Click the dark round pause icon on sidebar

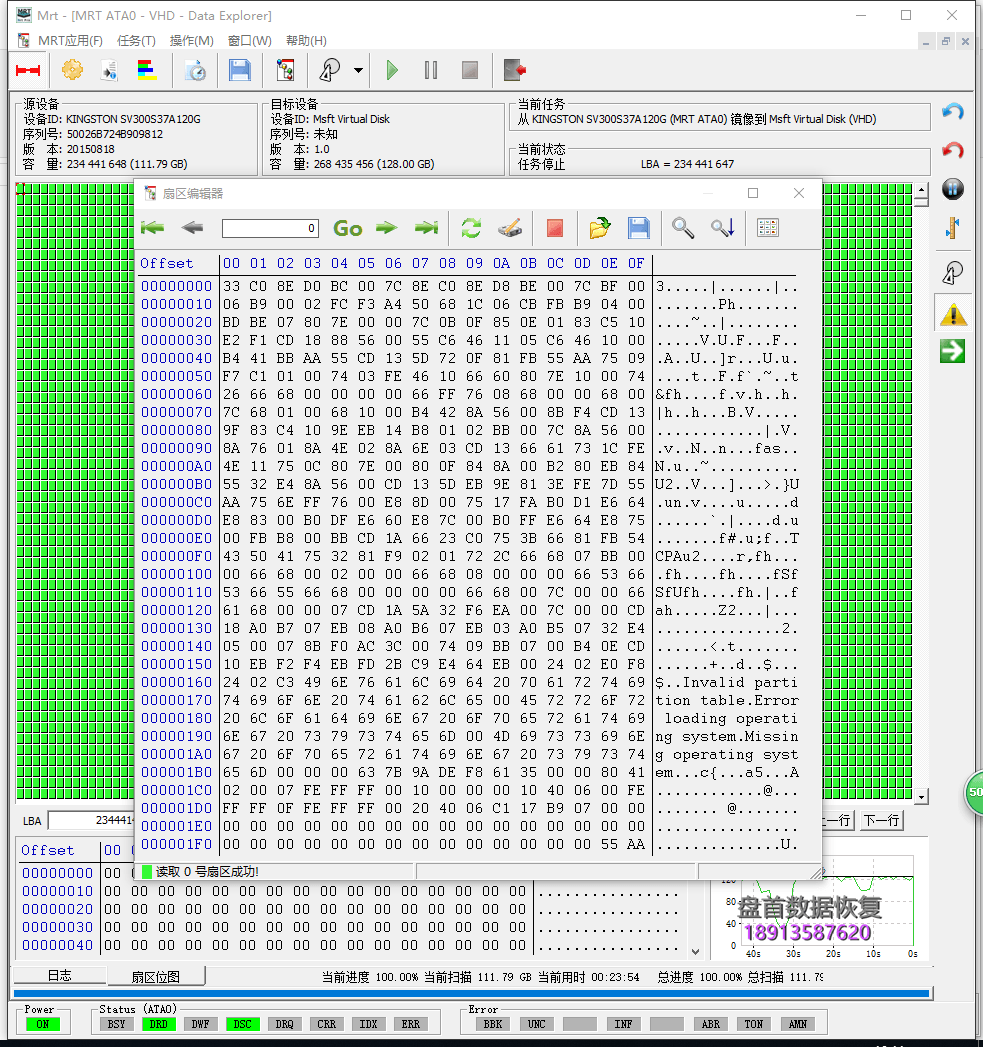pyautogui.click(x=953, y=189)
